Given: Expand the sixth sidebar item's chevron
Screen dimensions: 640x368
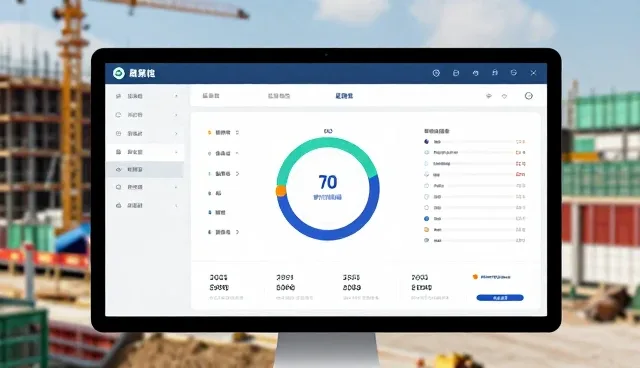Looking at the screenshot, I should [x=176, y=187].
